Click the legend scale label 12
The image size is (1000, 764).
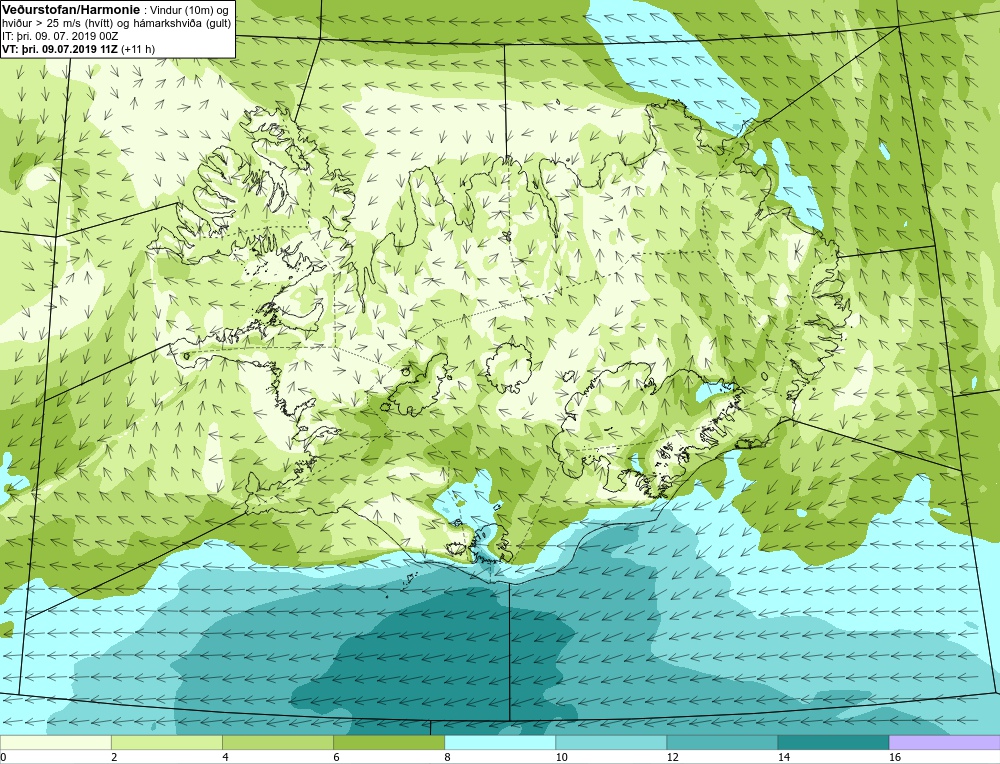pos(673,757)
